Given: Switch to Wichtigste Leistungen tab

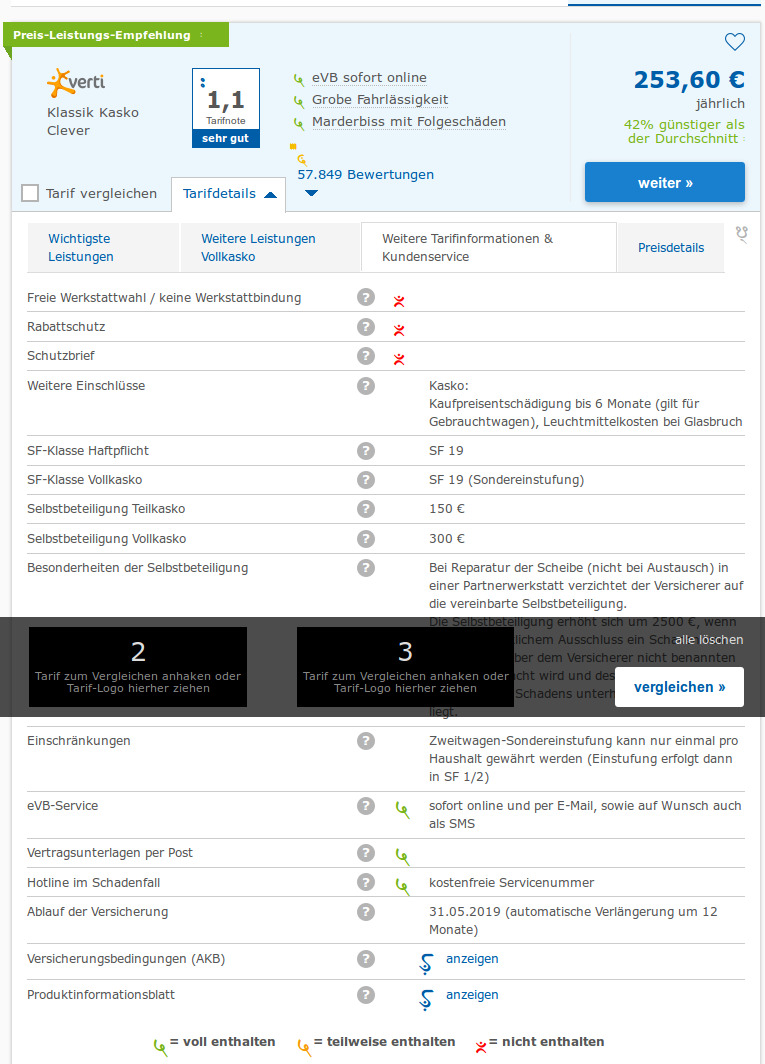Looking at the screenshot, I should (x=80, y=247).
